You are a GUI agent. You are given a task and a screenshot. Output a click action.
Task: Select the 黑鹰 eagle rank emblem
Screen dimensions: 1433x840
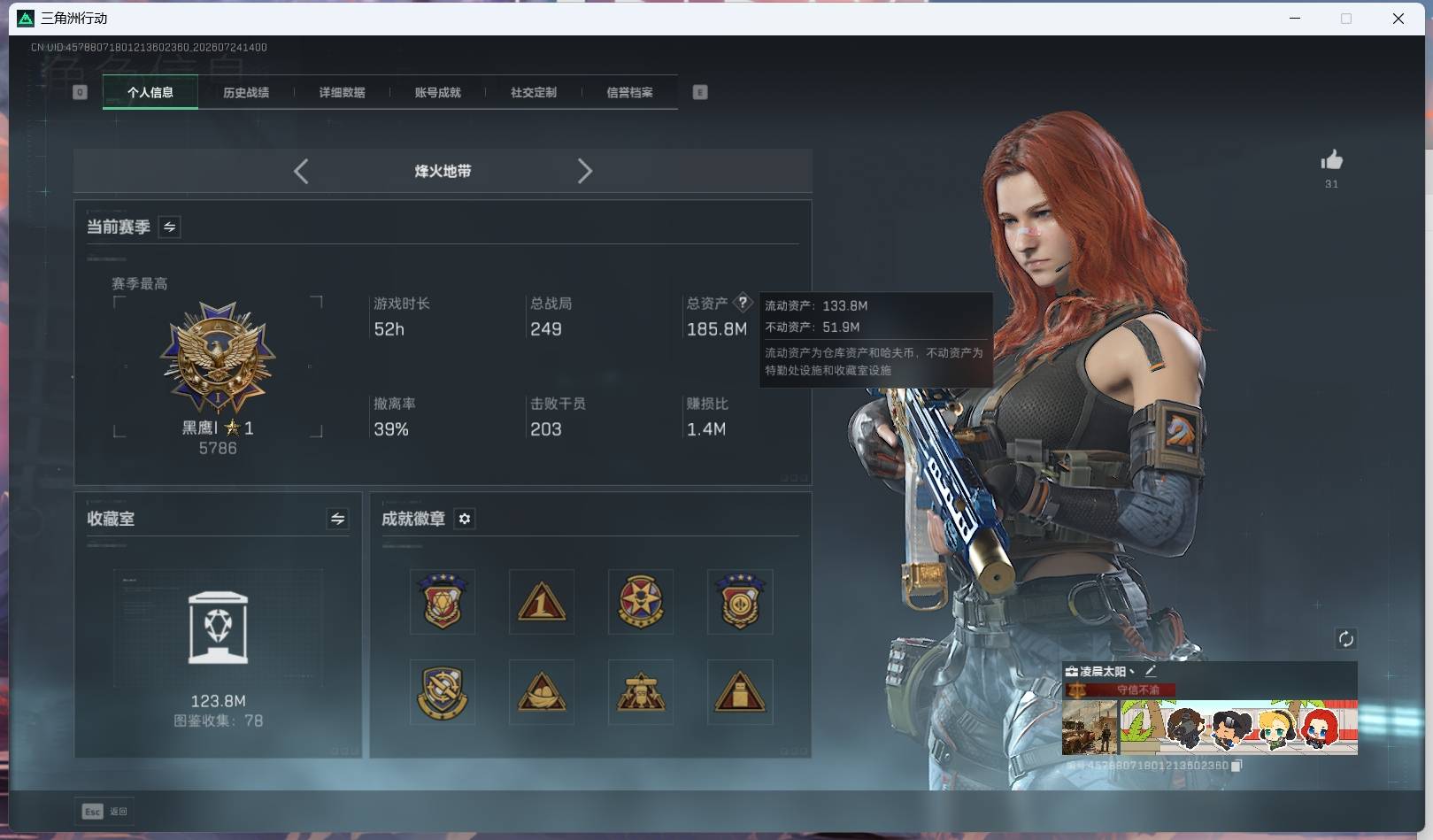coord(218,358)
